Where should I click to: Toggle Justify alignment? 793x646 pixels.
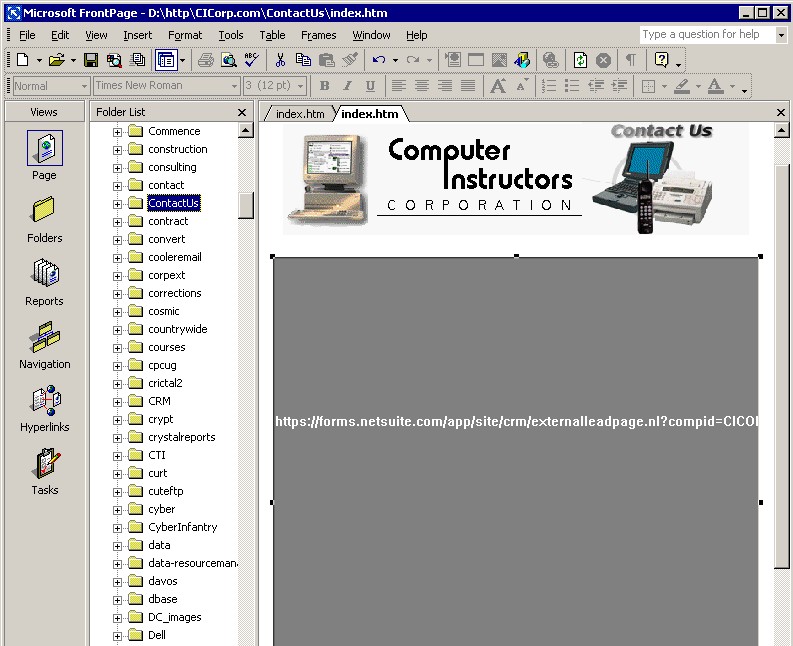pos(468,85)
